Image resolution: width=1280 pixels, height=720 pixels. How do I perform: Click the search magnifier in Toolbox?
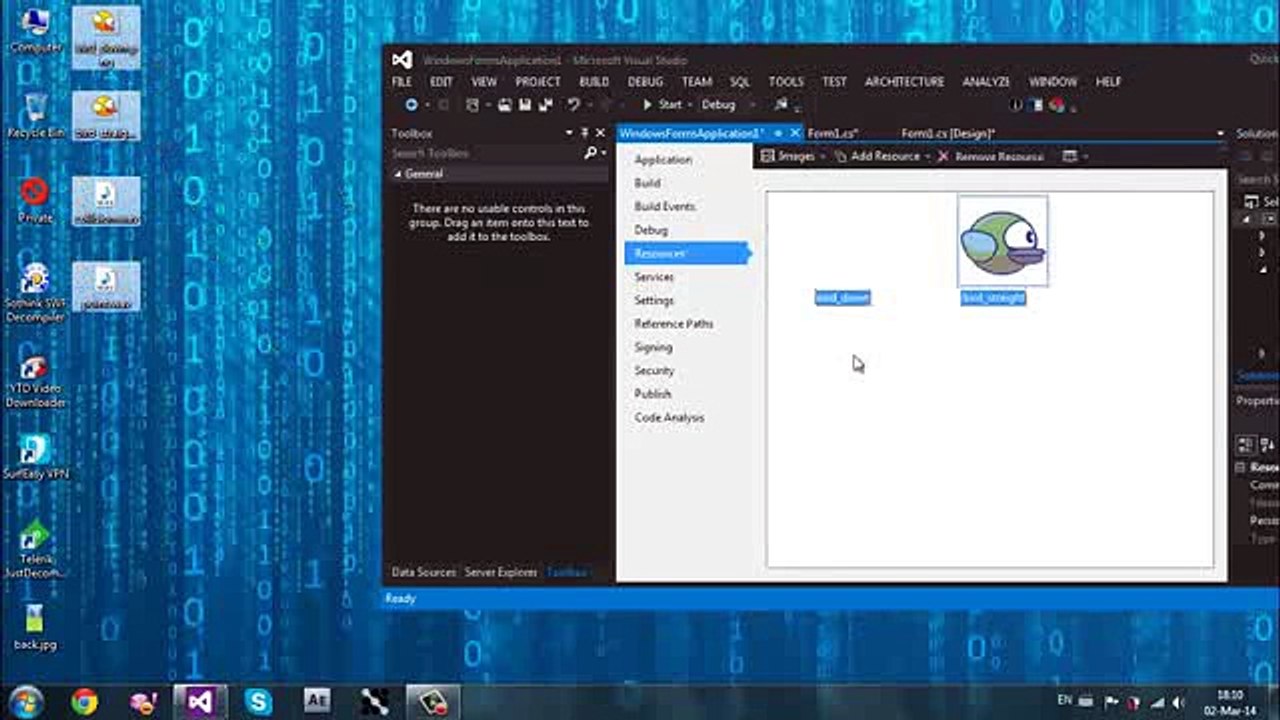[590, 153]
